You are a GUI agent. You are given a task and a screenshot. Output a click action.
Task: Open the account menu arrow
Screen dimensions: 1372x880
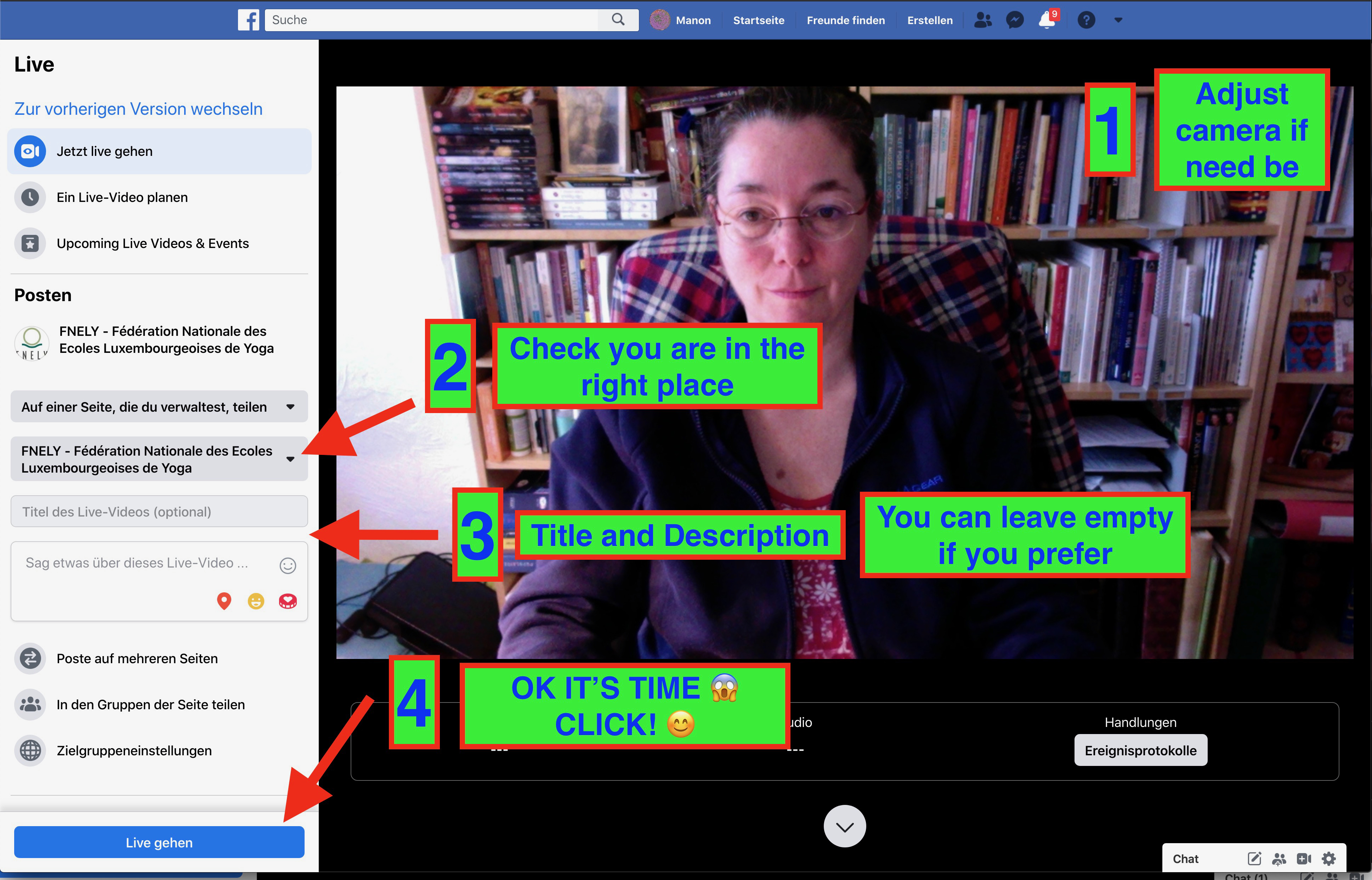pyautogui.click(x=1118, y=20)
